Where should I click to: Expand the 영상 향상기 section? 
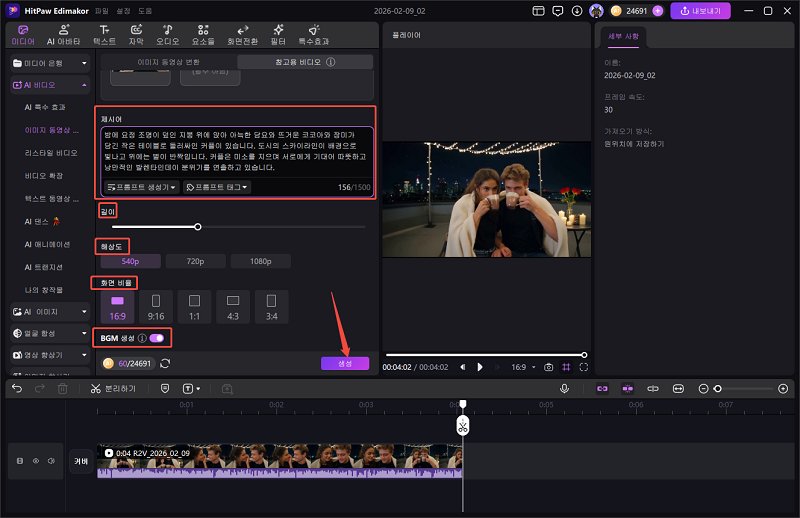click(x=50, y=355)
